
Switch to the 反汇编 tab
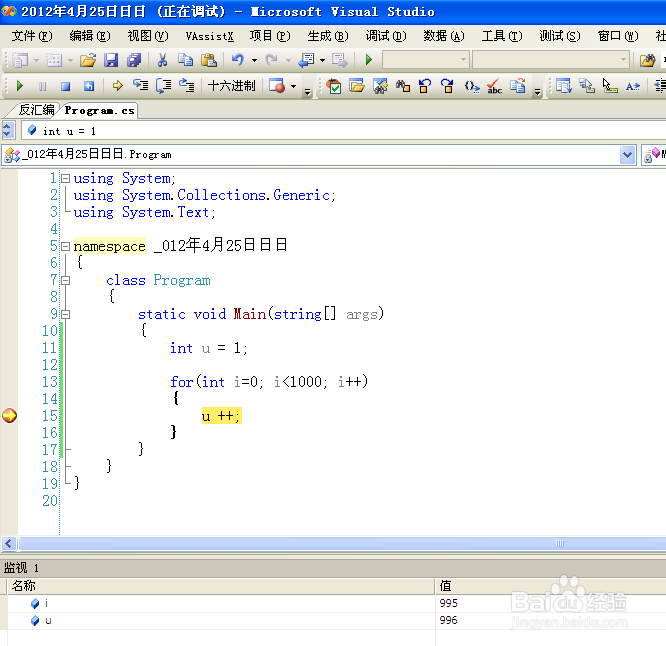(37, 110)
